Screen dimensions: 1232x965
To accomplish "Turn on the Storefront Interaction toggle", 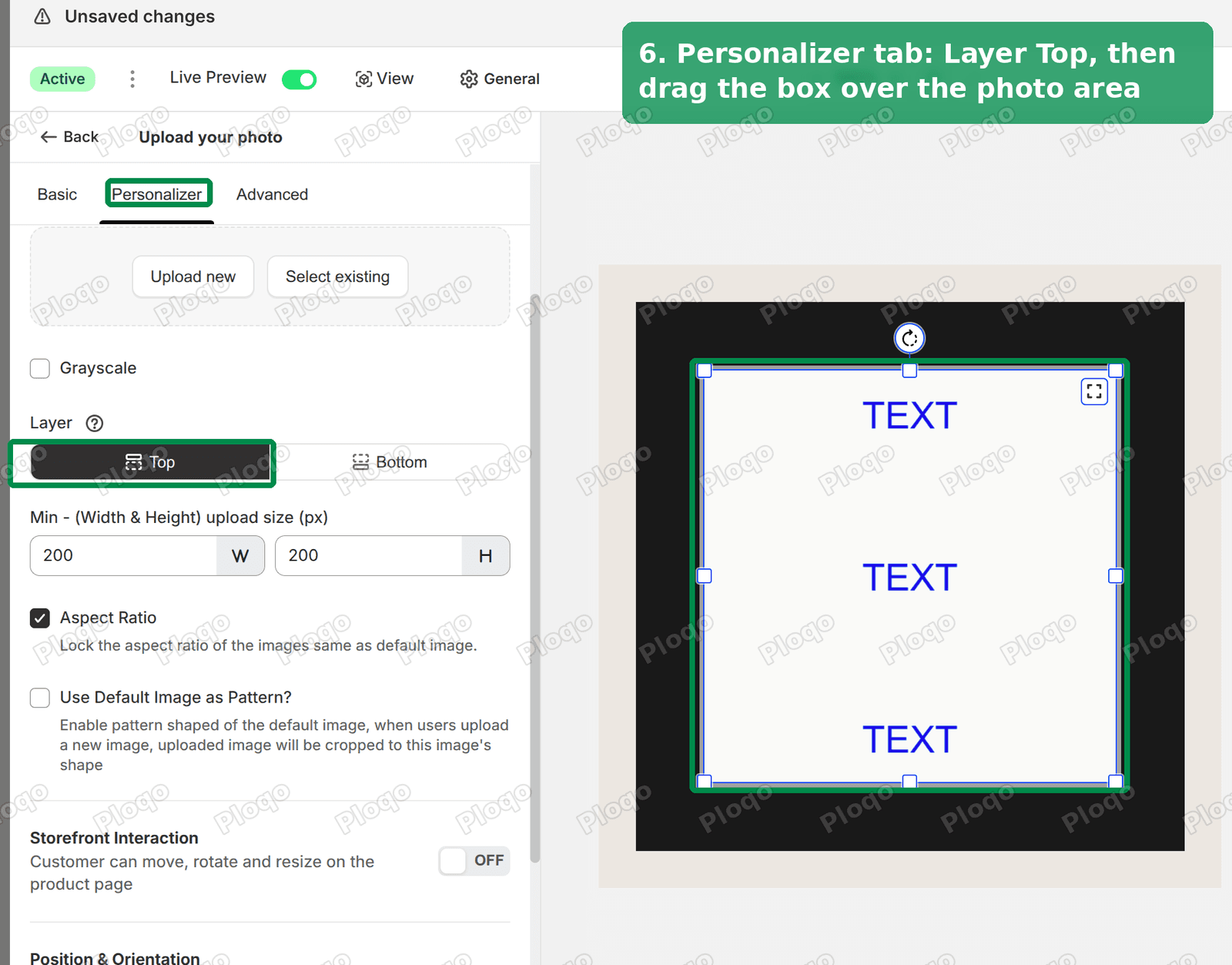I will click(x=474, y=860).
